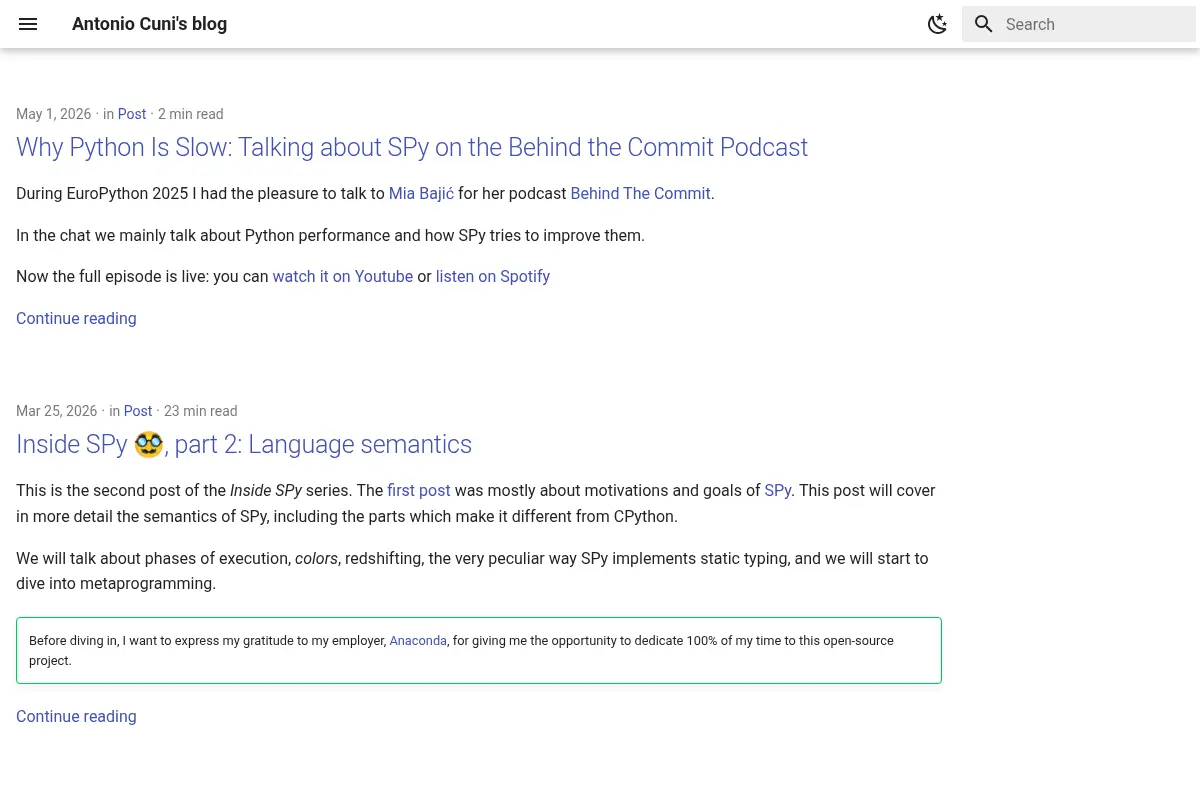Continue reading the Language semantics post

point(76,717)
